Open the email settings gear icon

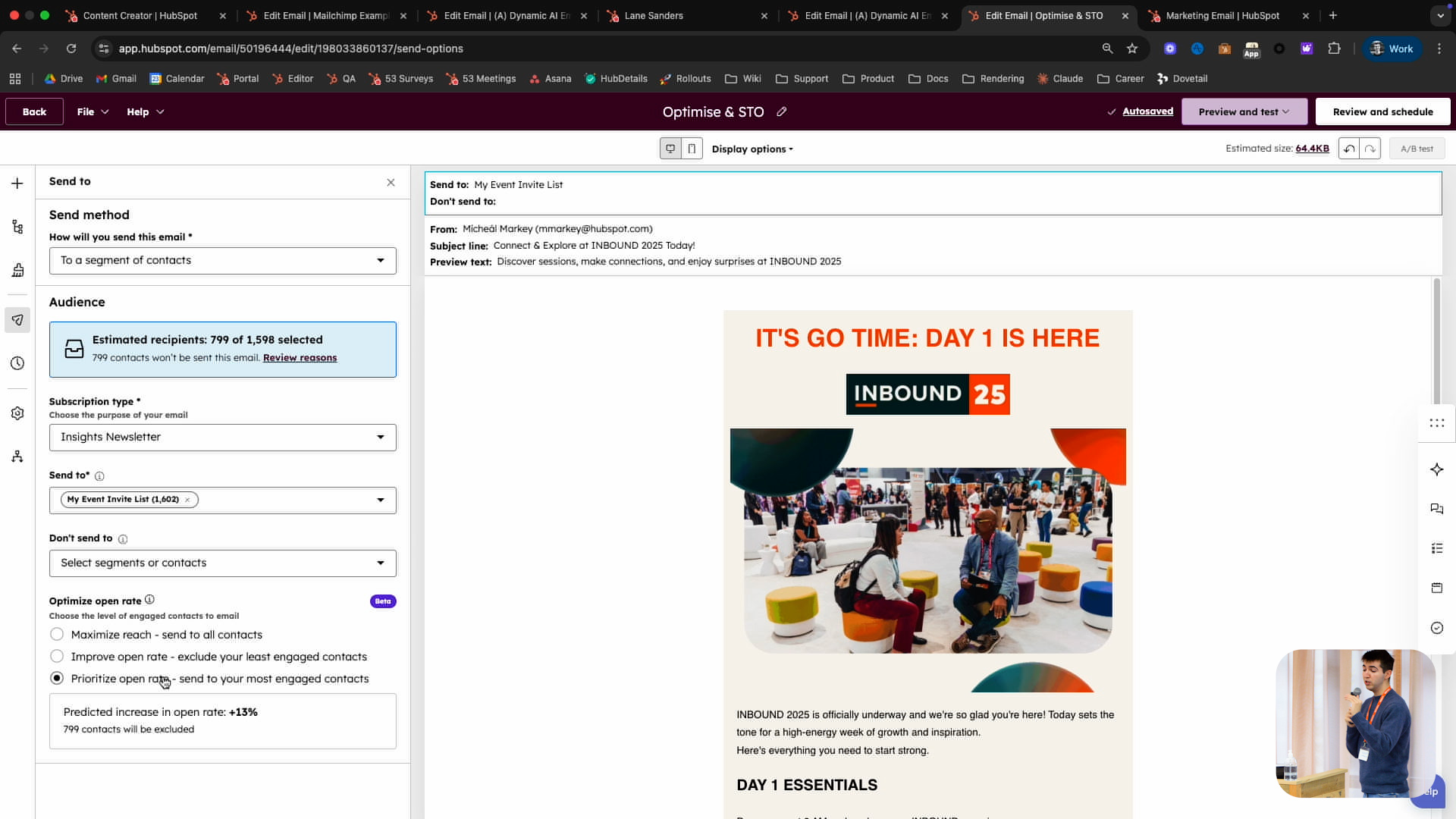(x=17, y=413)
